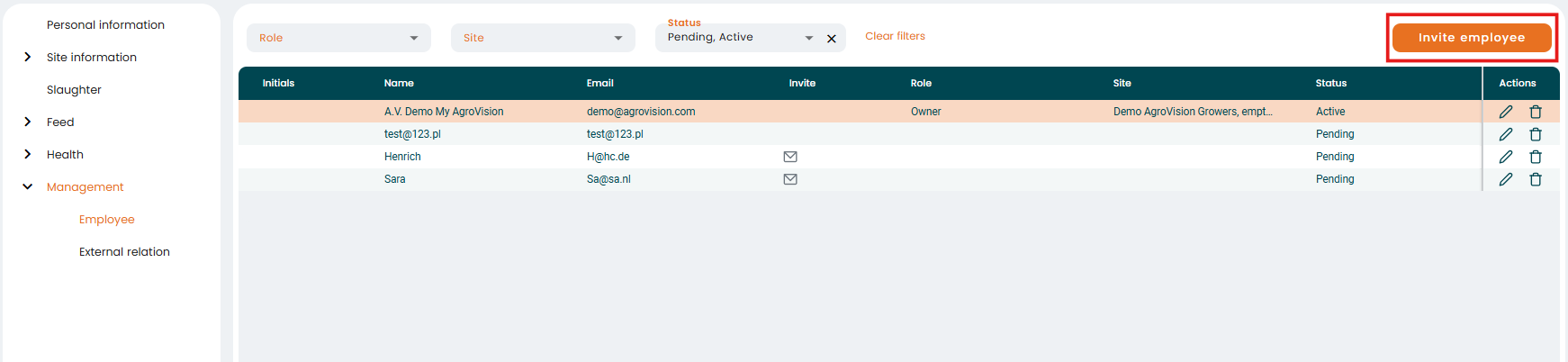Image resolution: width=1568 pixels, height=362 pixels.
Task: Go to Employee submenu
Action: (107, 220)
